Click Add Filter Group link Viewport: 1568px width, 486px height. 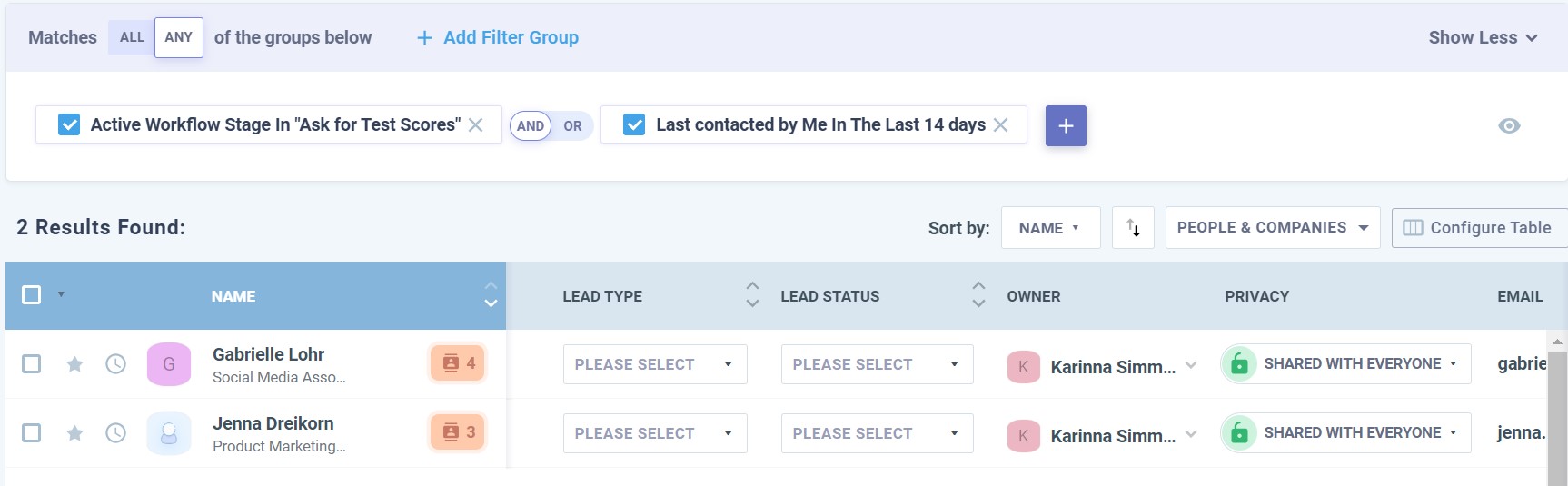click(498, 38)
